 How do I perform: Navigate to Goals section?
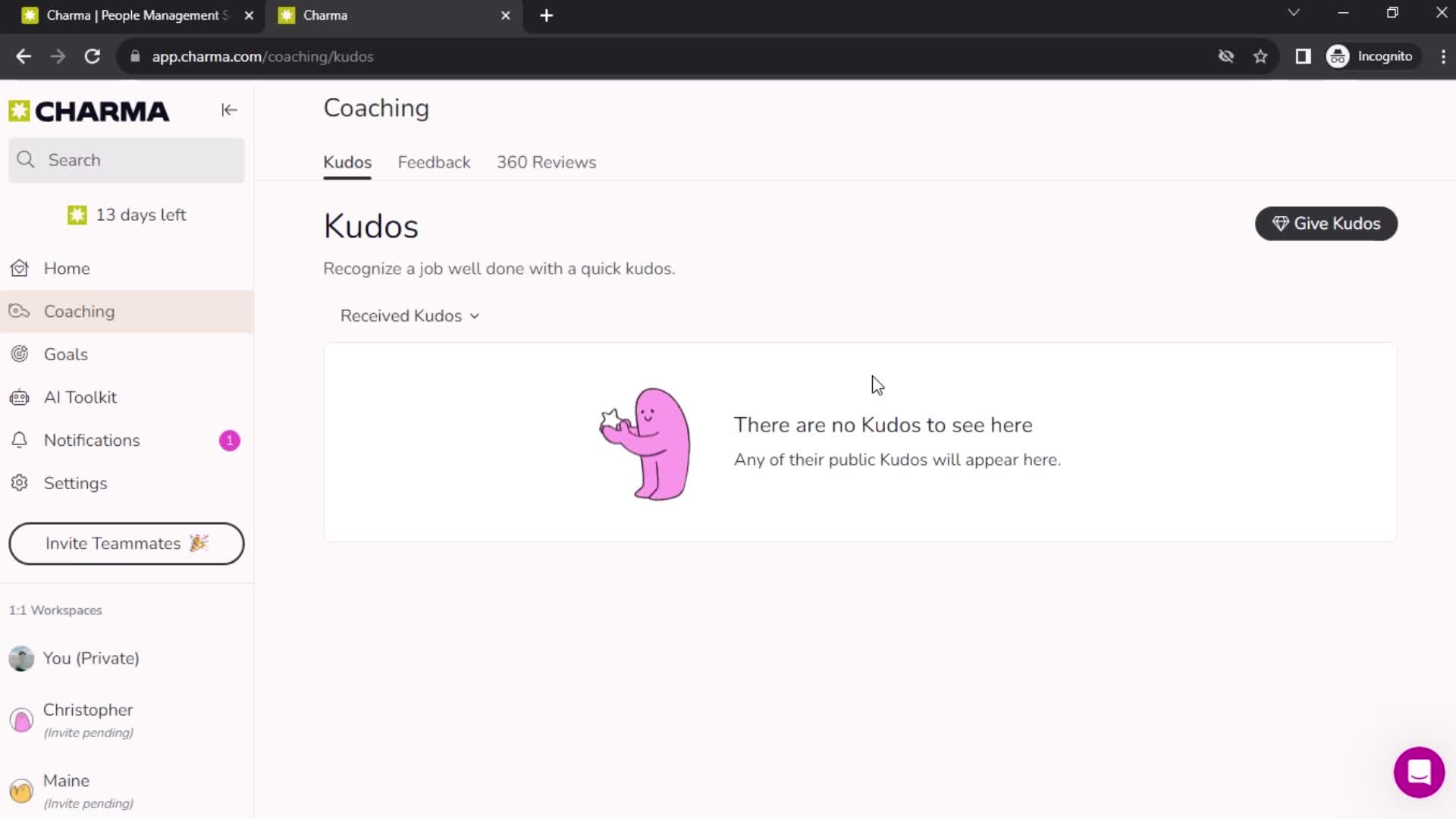pyautogui.click(x=65, y=354)
